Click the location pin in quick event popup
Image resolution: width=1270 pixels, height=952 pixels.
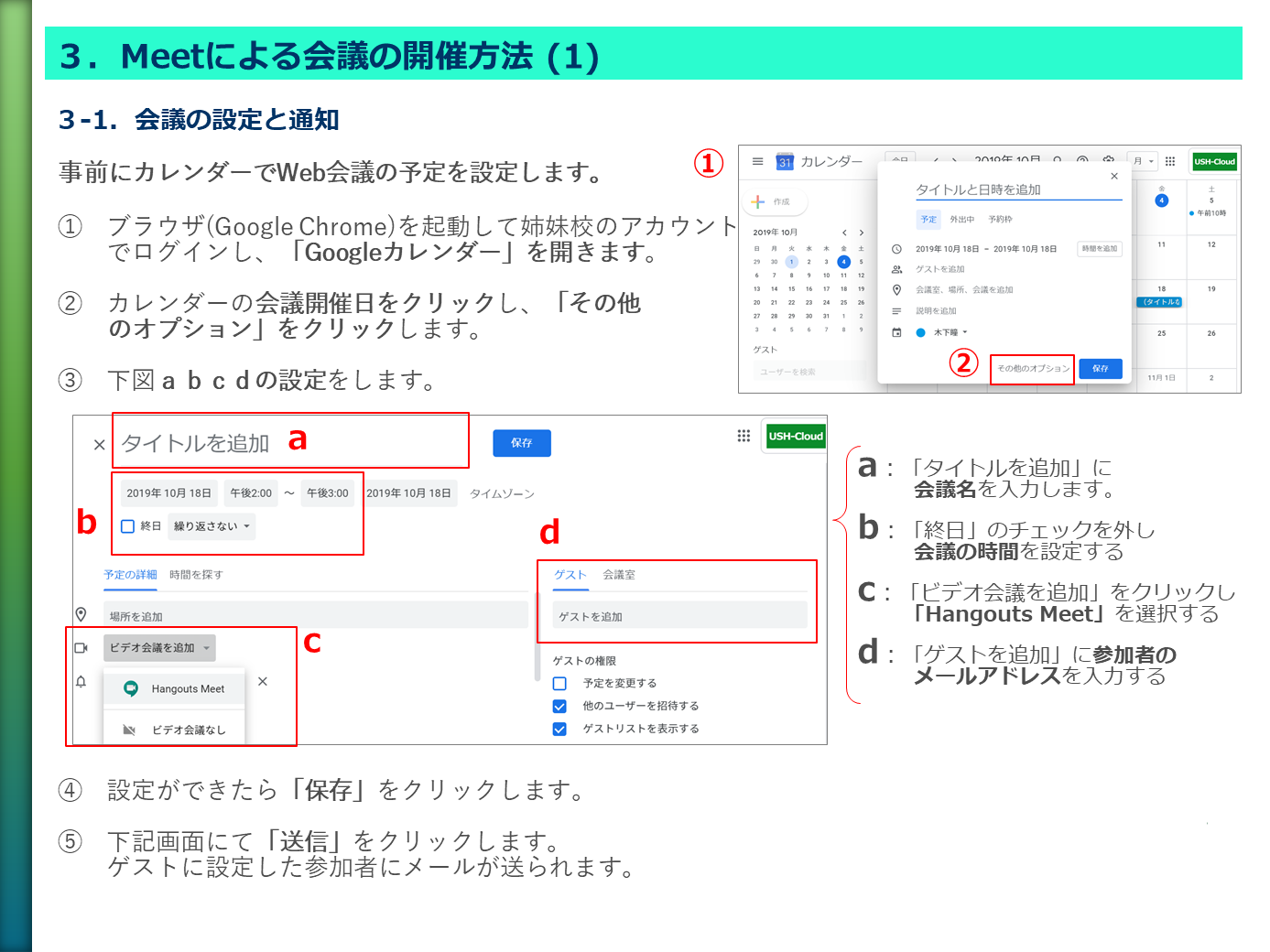coord(896,289)
